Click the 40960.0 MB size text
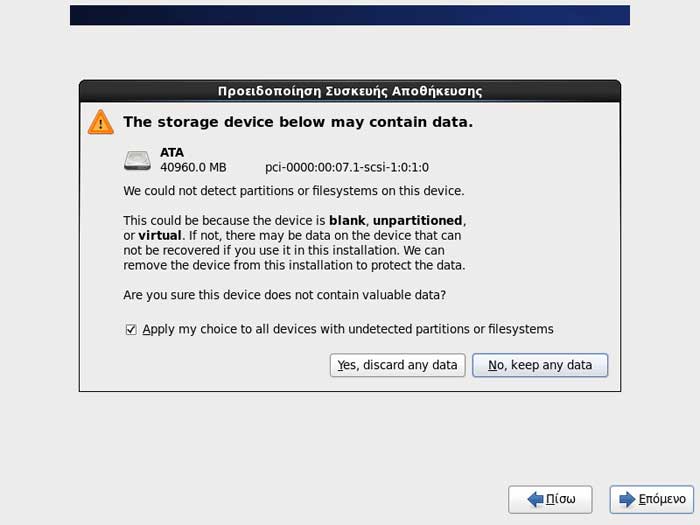This screenshot has width=700, height=525. coord(193,167)
